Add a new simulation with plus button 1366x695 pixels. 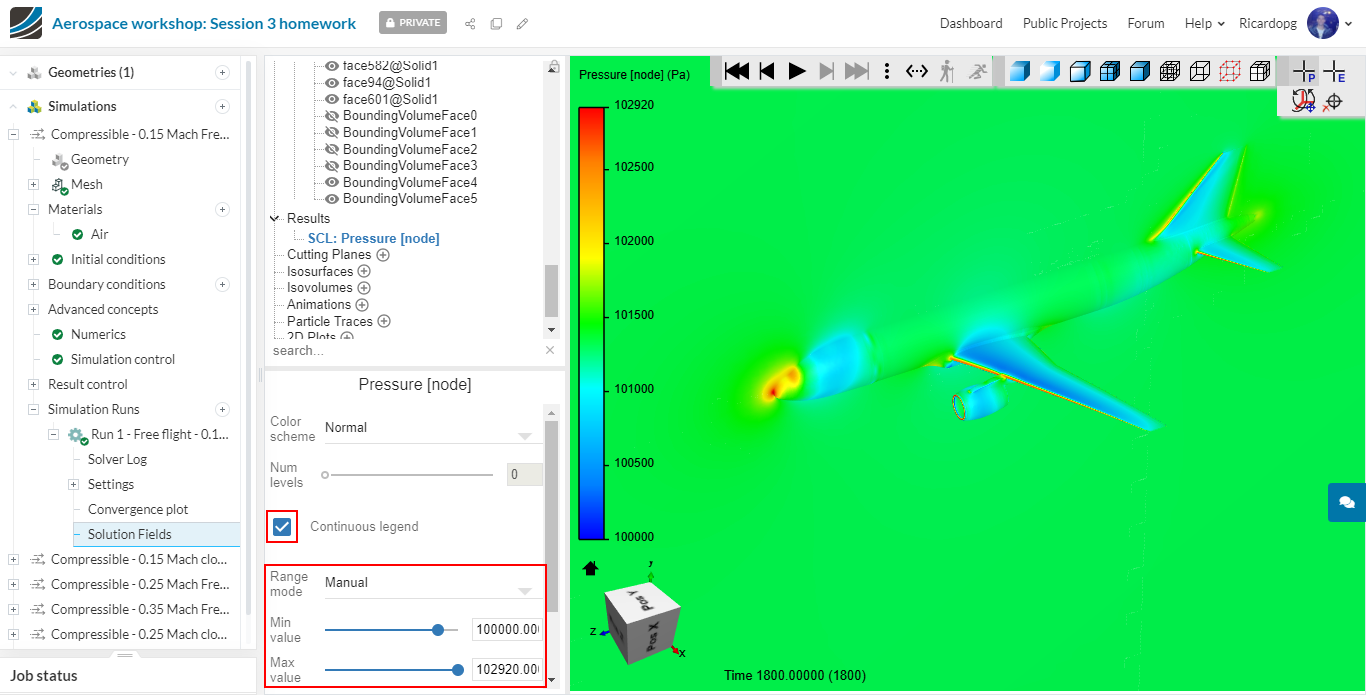tap(222, 106)
